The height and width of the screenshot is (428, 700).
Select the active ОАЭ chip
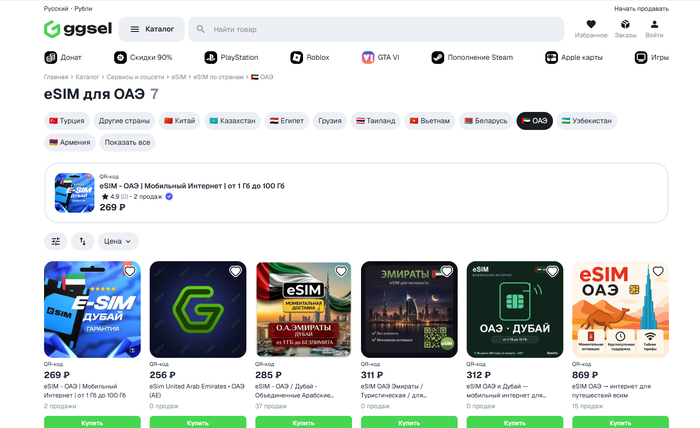pyautogui.click(x=534, y=121)
